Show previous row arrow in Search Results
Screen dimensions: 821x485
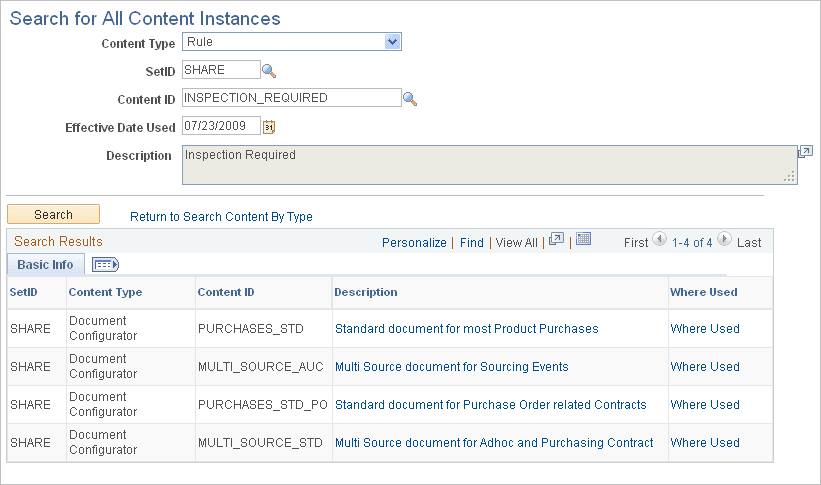point(660,239)
